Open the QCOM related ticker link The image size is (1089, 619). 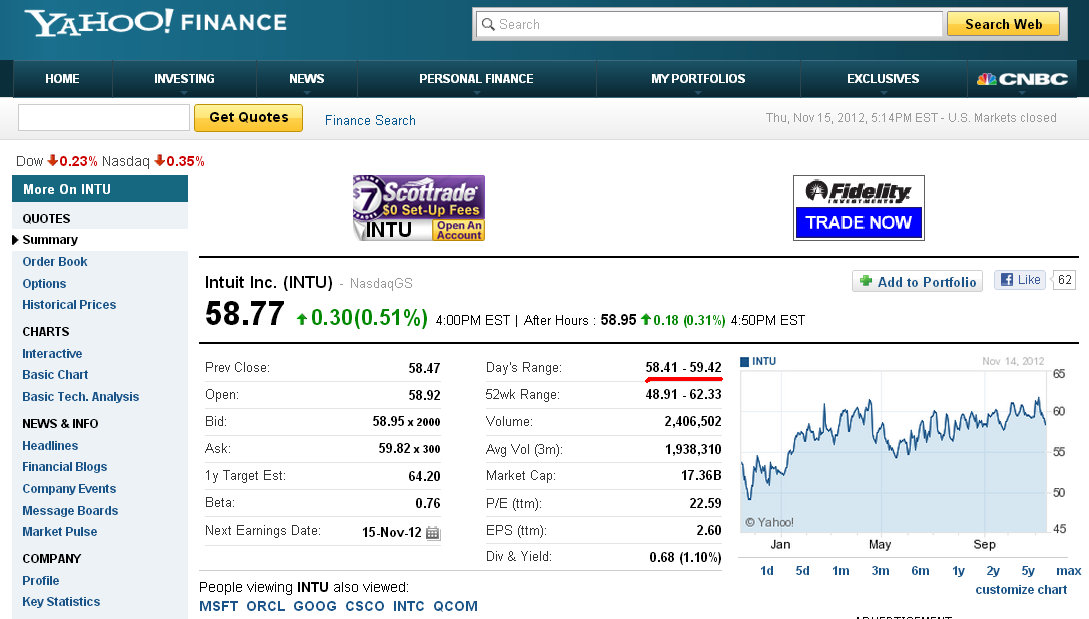click(456, 606)
